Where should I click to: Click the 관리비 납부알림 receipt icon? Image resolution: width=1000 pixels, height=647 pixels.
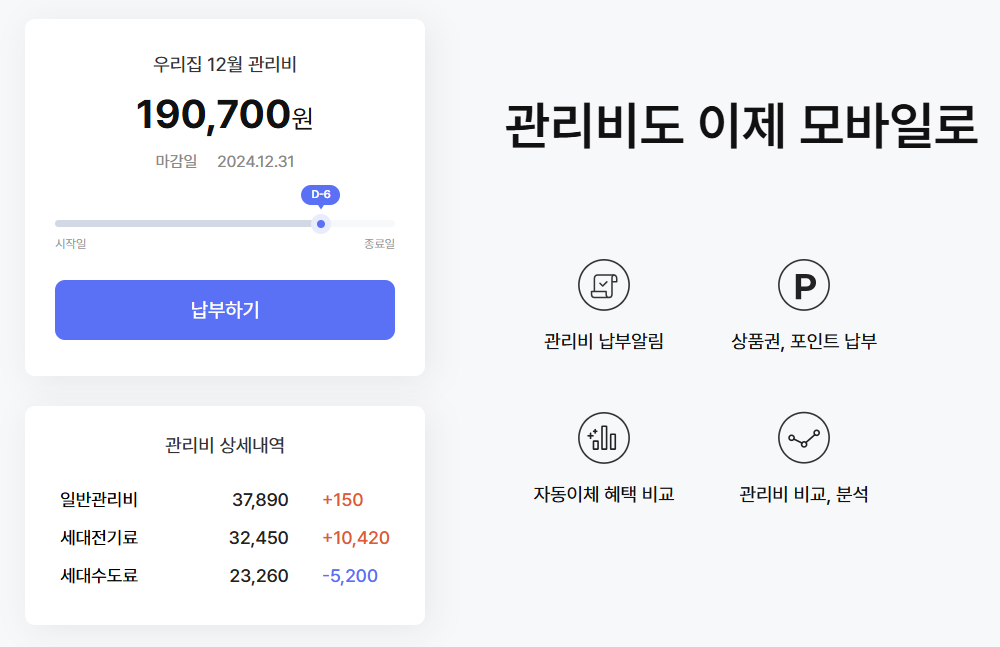(x=603, y=285)
